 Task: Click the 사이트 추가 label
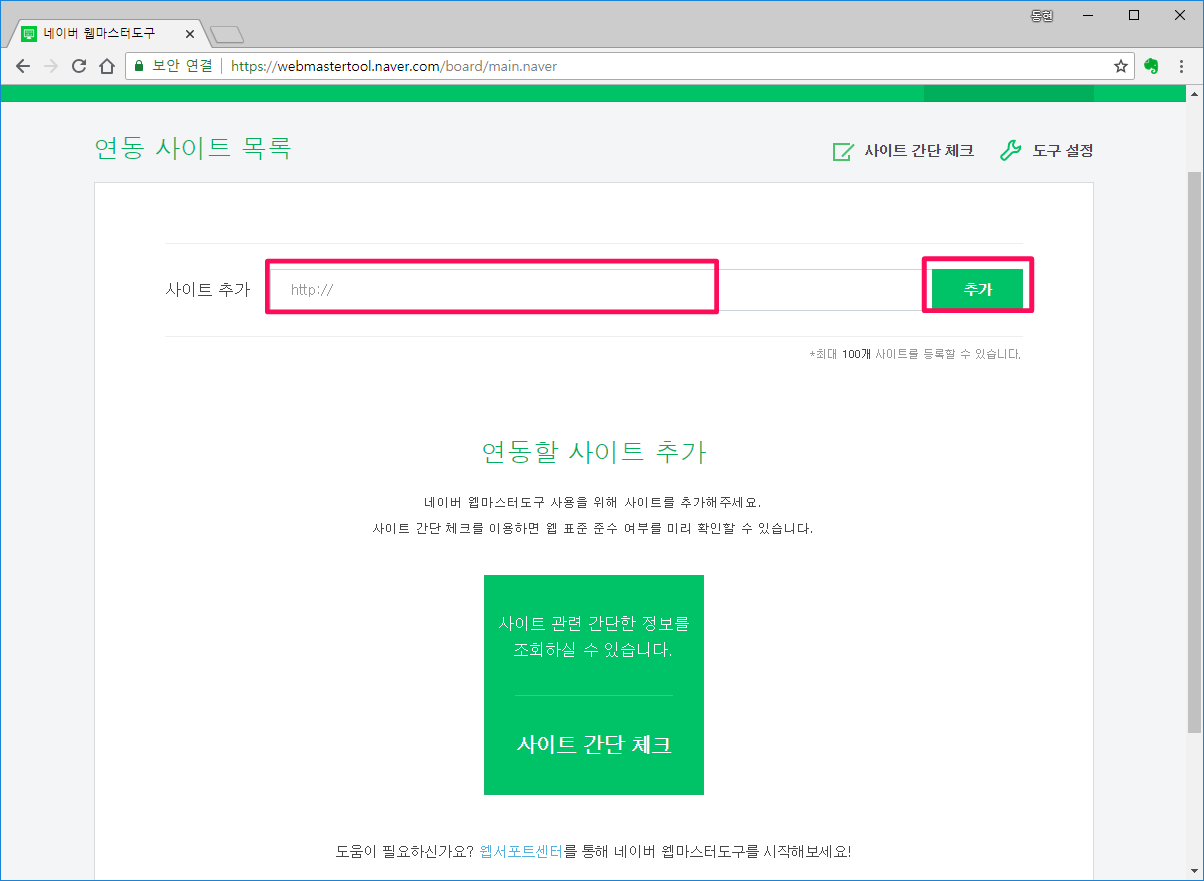point(207,290)
